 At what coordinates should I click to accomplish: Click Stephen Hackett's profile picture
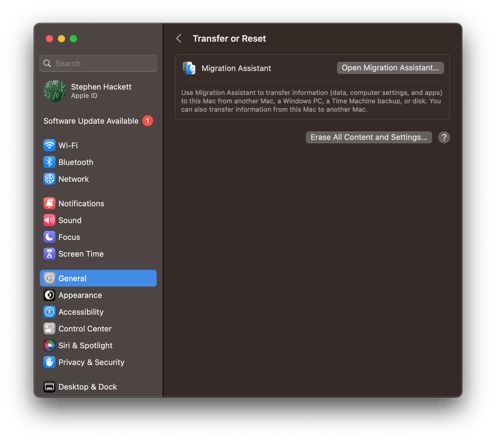coord(54,91)
